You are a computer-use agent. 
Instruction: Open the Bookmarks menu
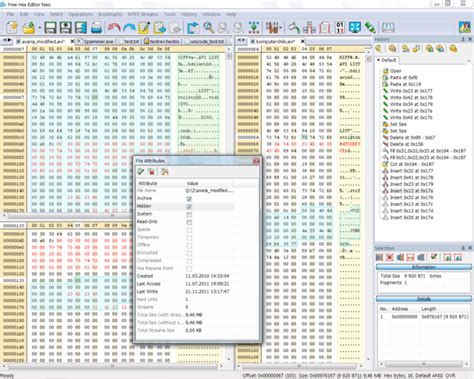coord(110,14)
